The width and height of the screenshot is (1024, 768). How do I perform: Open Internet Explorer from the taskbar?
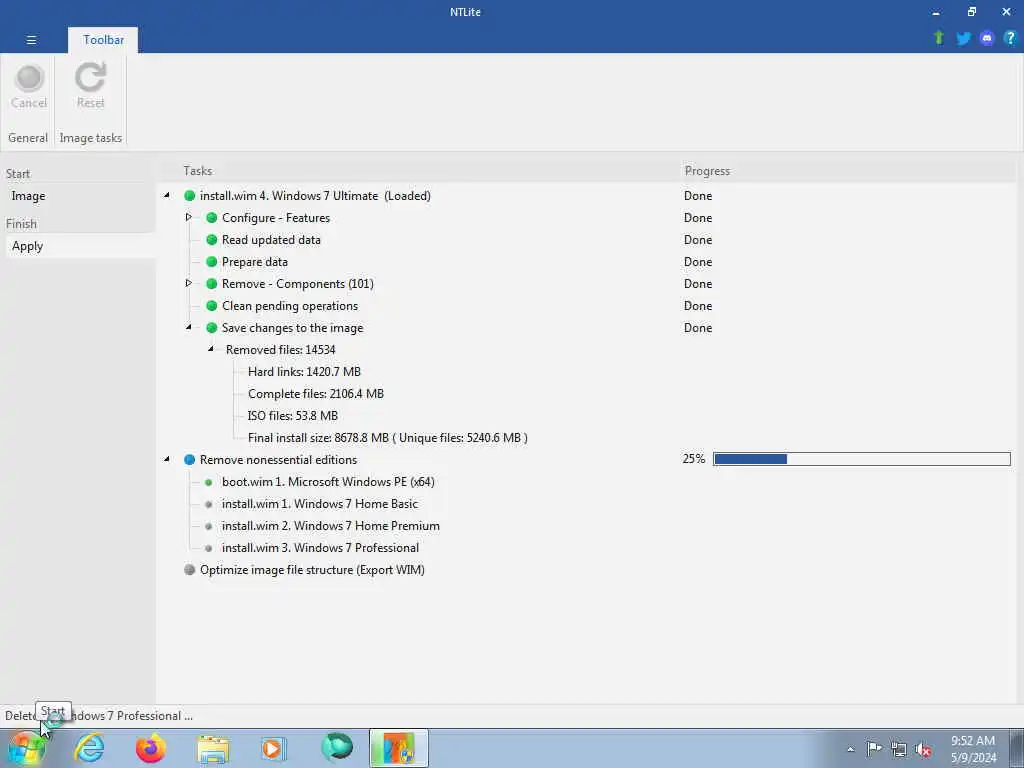click(x=89, y=748)
